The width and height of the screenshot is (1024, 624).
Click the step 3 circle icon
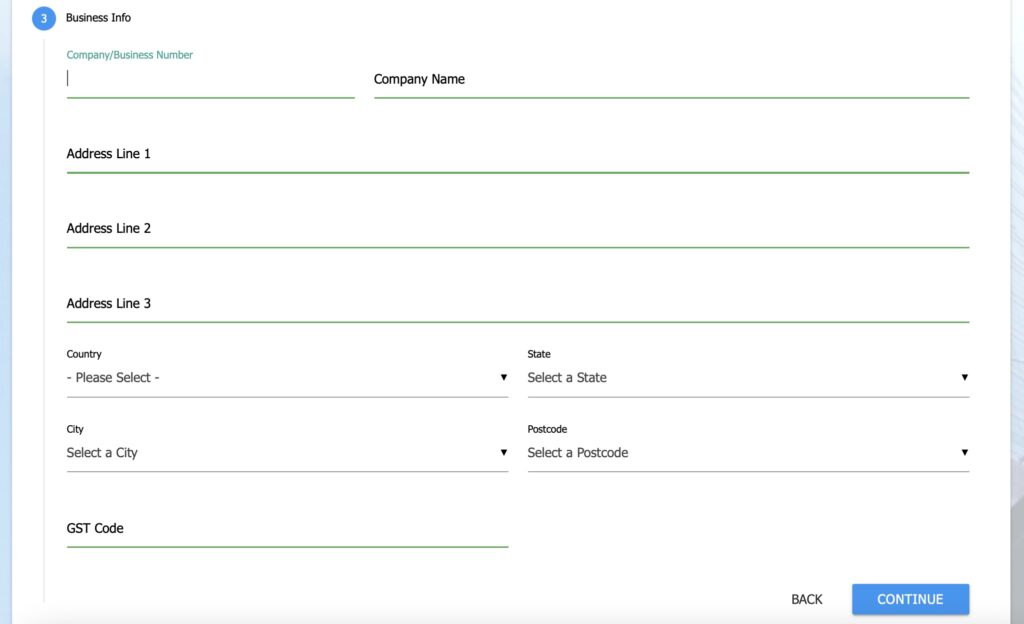click(x=43, y=18)
